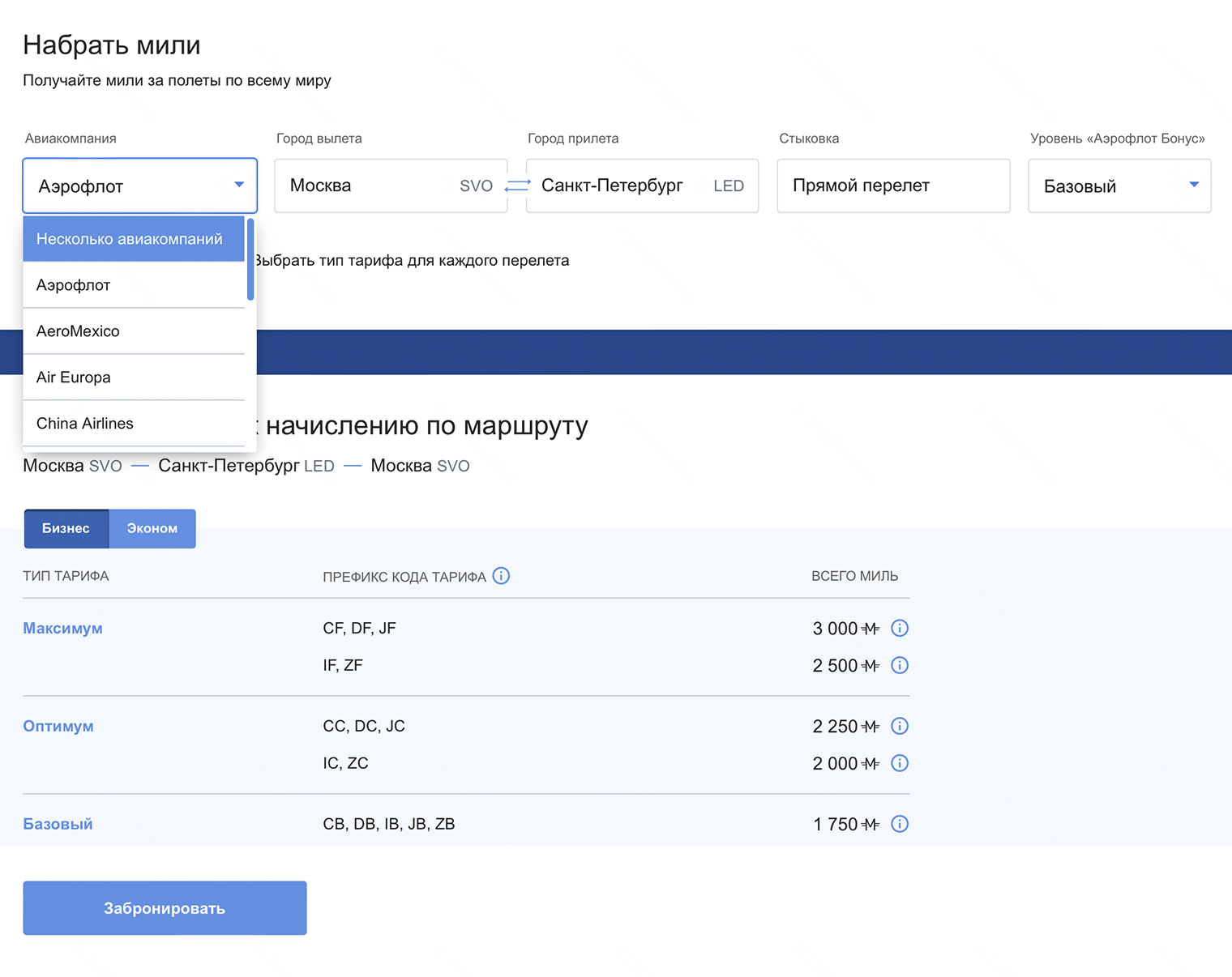
Task: Click the ВСЕГО МИЛЬ column header
Action: [854, 576]
